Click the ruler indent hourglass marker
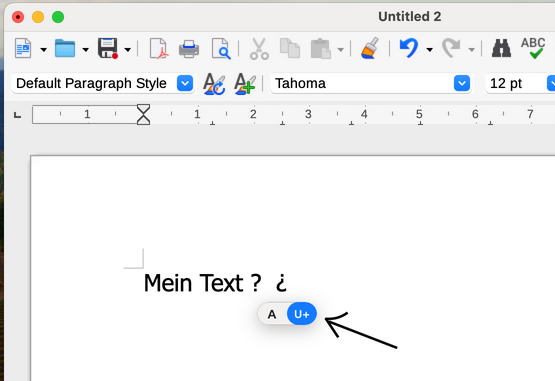Viewport: 555px width, 381px height. click(143, 114)
